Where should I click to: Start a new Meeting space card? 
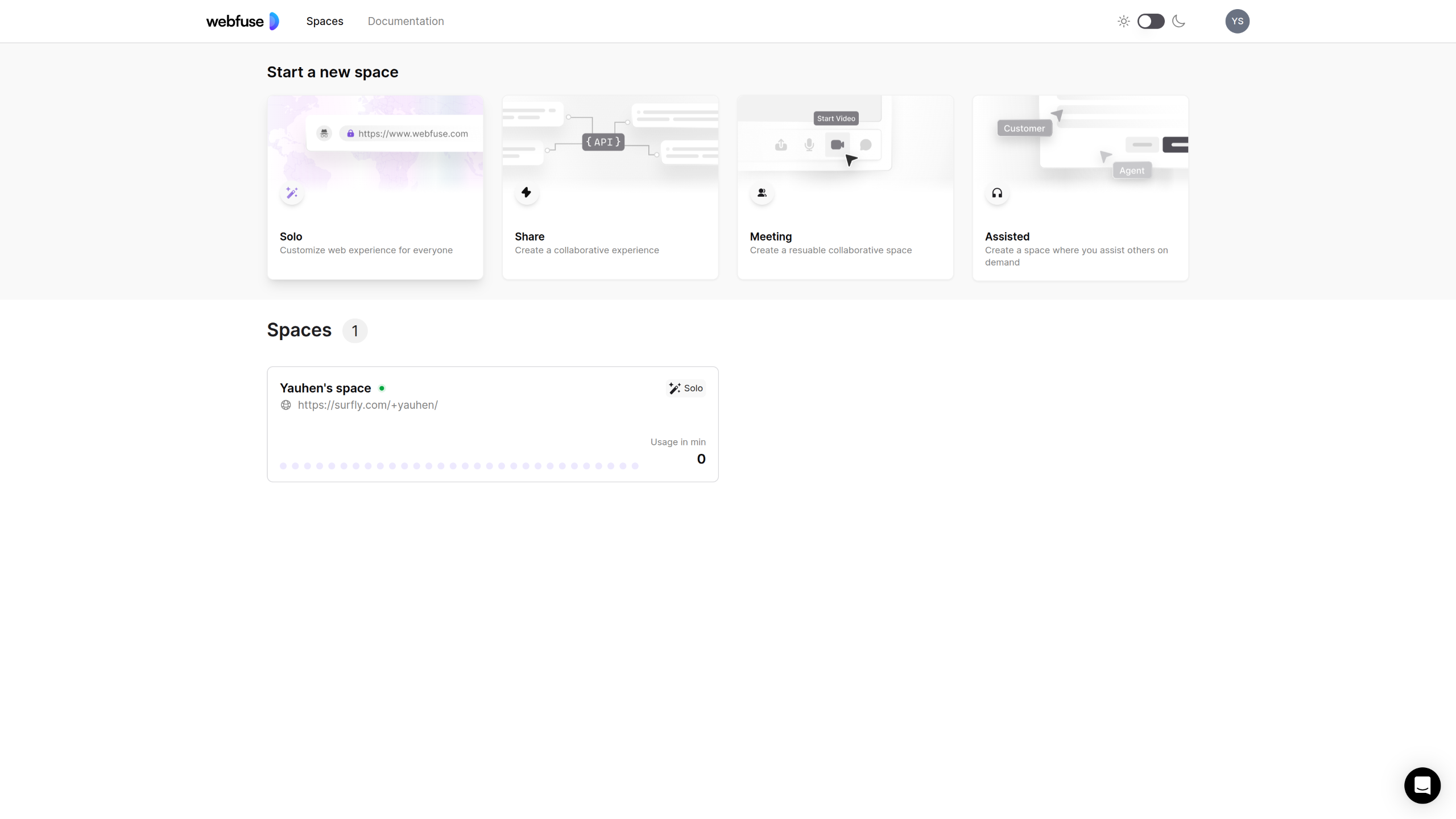(x=845, y=239)
